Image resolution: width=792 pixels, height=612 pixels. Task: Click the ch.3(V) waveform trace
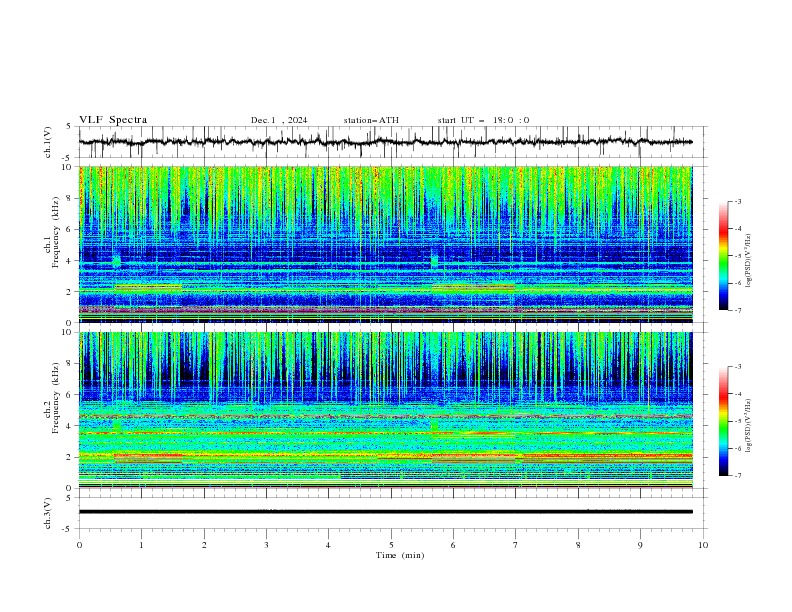386,512
